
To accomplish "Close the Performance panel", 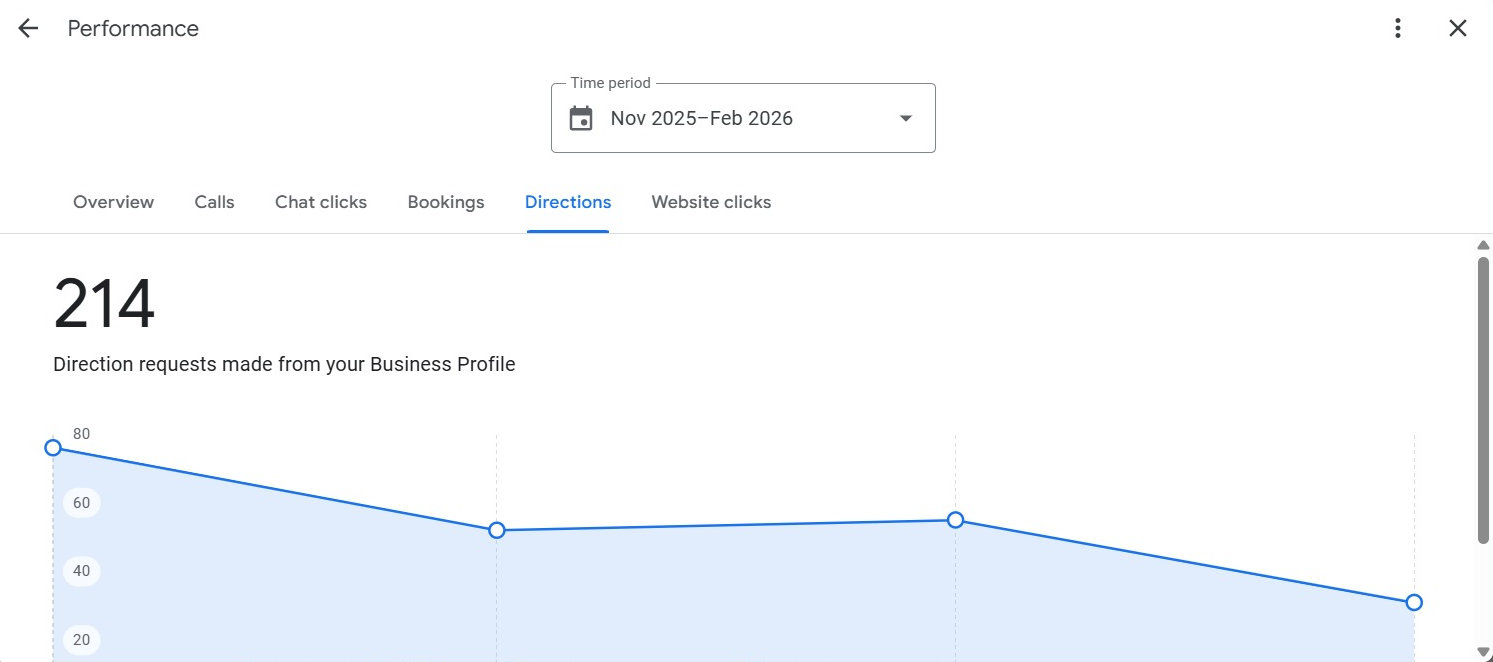I will (x=1458, y=29).
